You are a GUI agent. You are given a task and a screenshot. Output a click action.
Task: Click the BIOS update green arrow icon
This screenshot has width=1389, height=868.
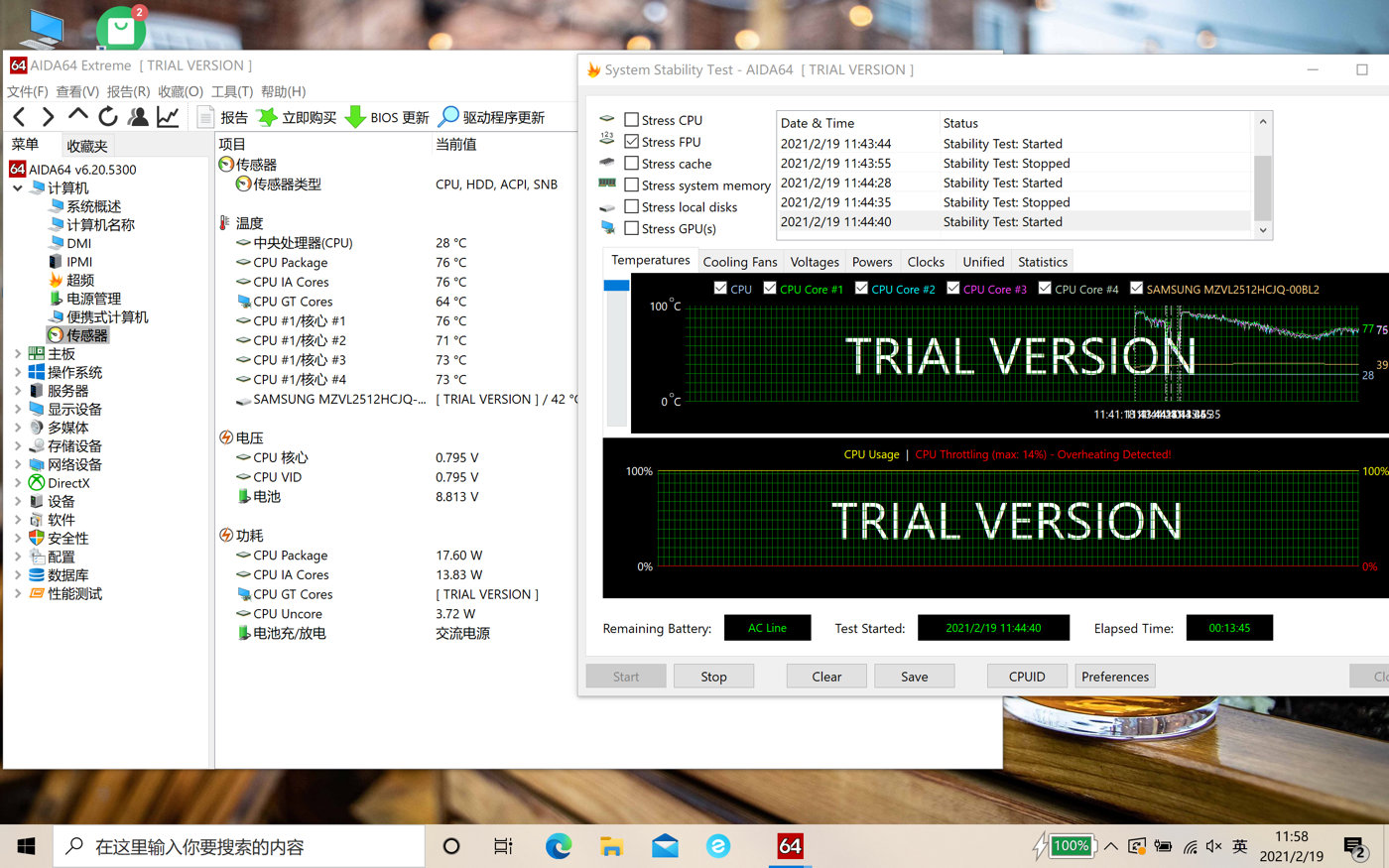355,117
